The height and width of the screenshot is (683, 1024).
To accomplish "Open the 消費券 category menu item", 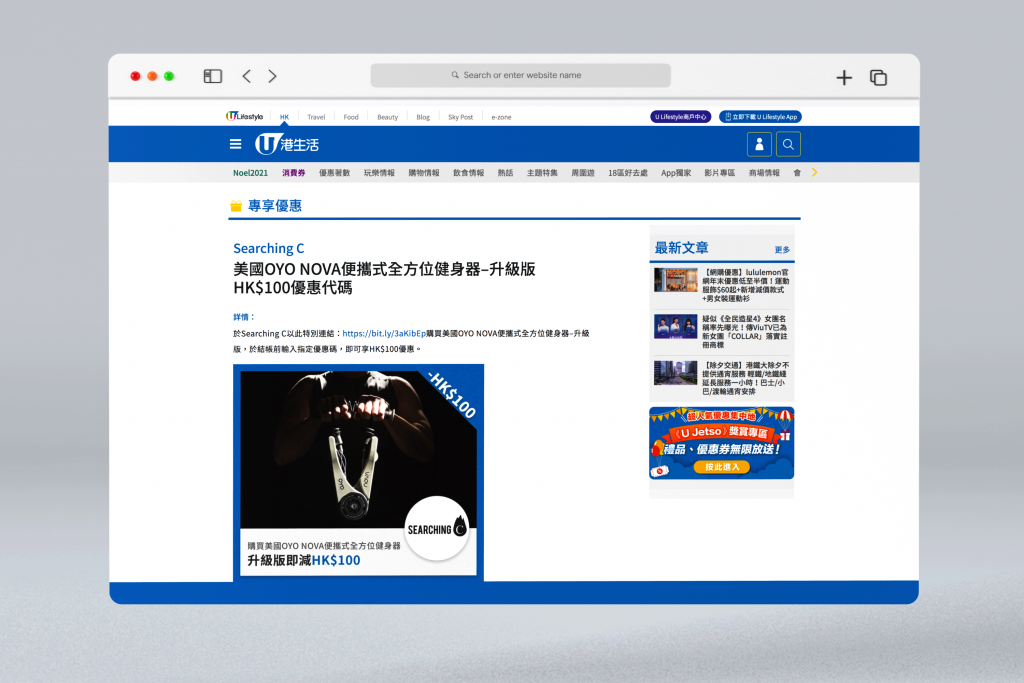I will pos(293,173).
